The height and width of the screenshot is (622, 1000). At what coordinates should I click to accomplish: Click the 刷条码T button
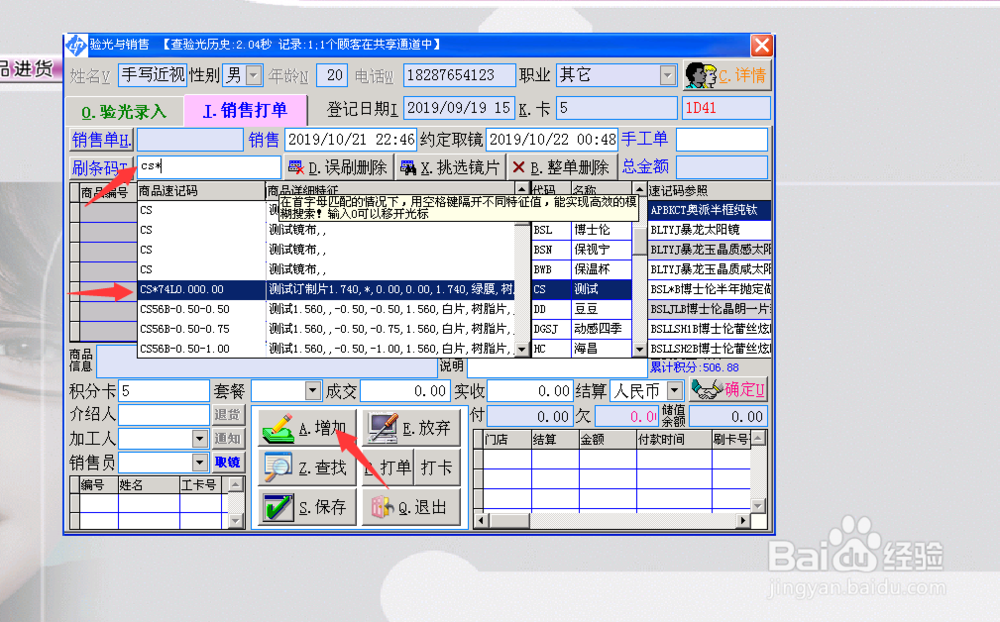tap(101, 168)
